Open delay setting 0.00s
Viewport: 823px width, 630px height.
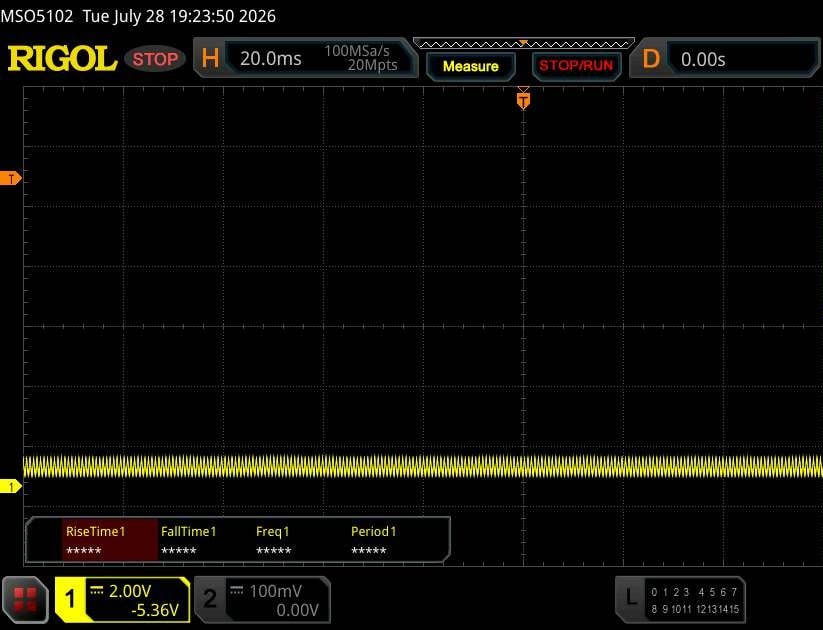(x=703, y=59)
